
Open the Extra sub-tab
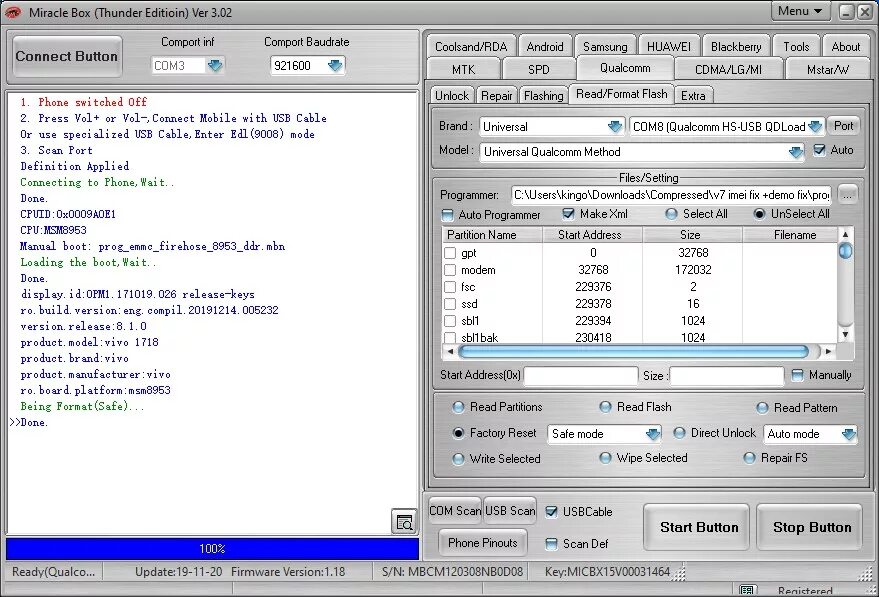[x=693, y=96]
